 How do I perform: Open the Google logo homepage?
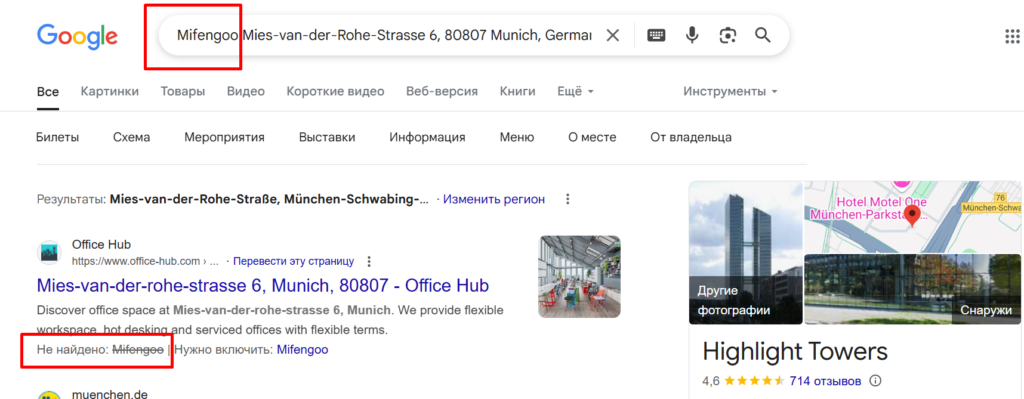pyautogui.click(x=77, y=37)
